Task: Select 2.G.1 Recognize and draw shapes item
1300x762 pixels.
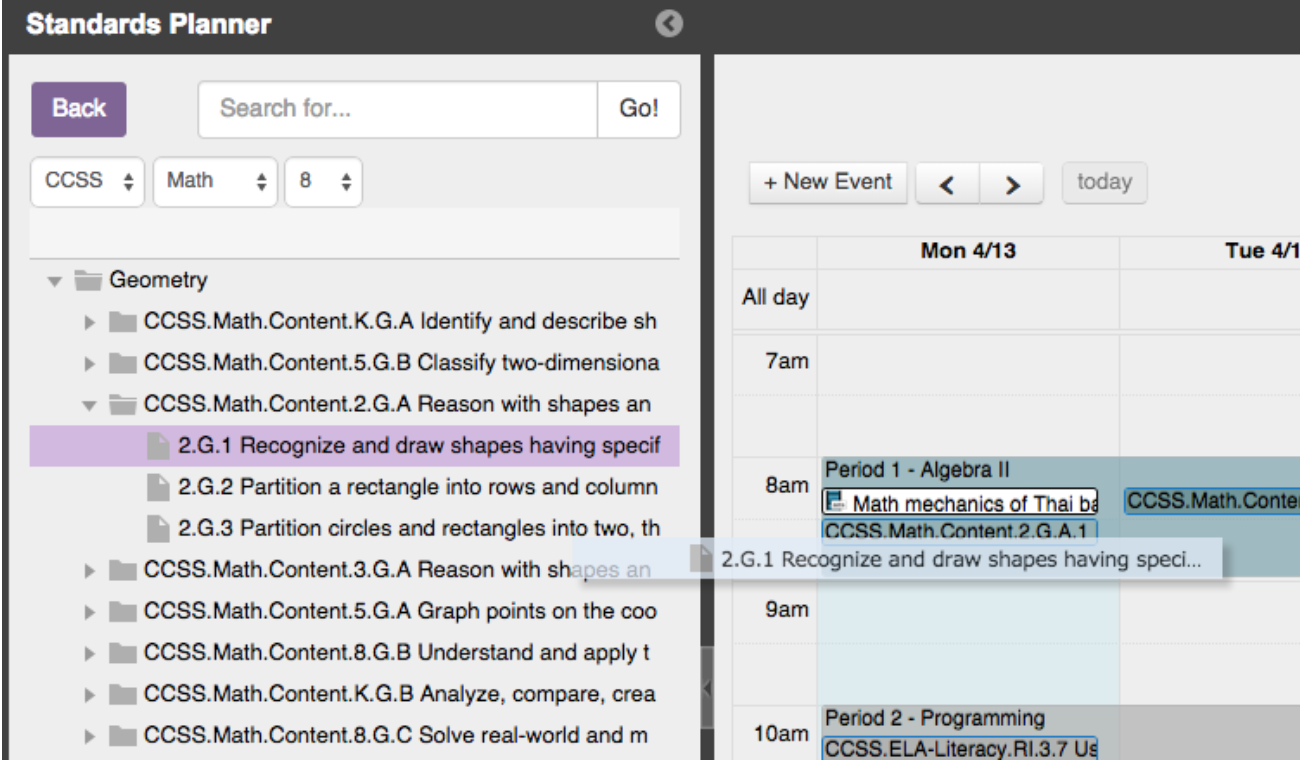Action: (418, 446)
